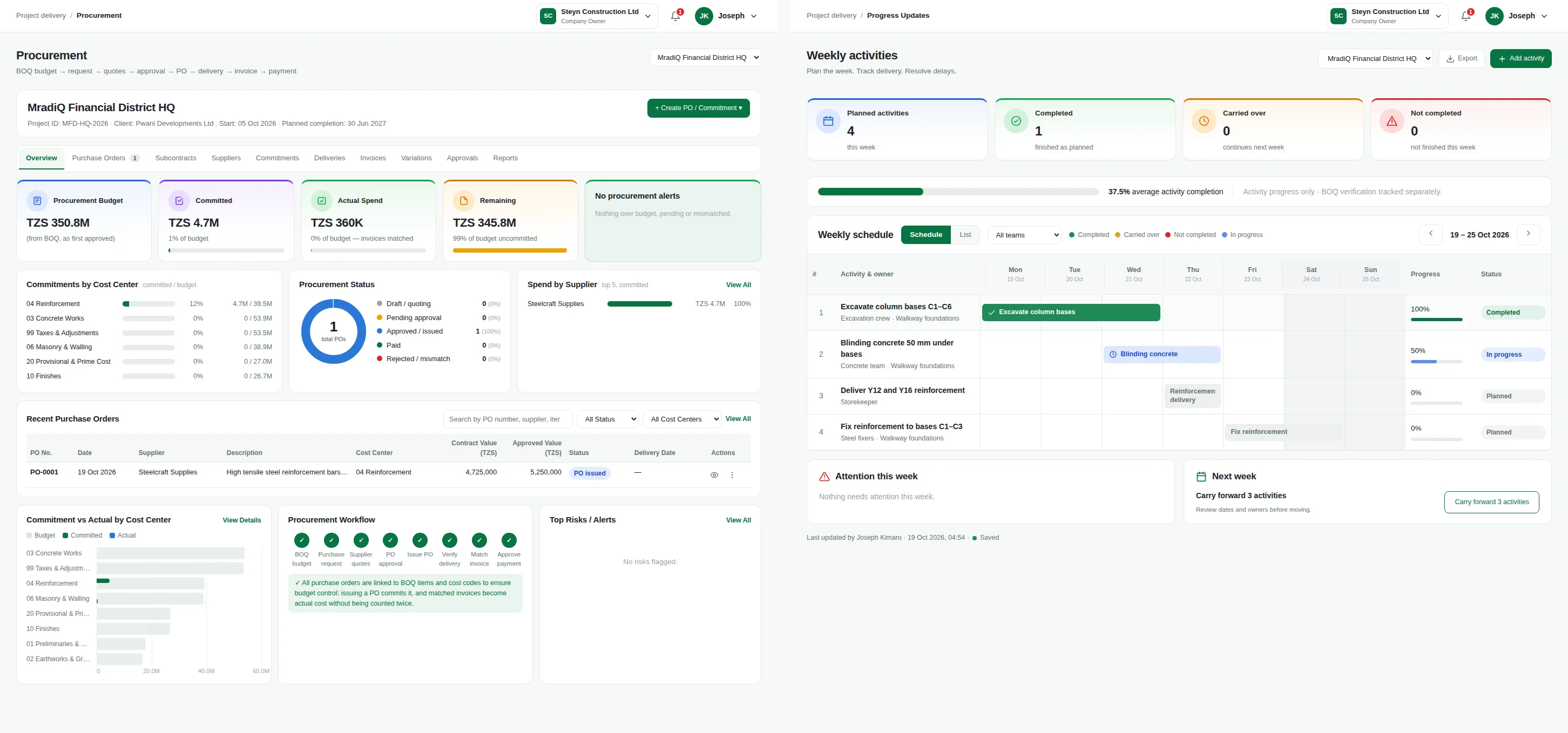Open PO-0001 row actions kebab menu
The height and width of the screenshot is (733, 1568).
point(732,475)
